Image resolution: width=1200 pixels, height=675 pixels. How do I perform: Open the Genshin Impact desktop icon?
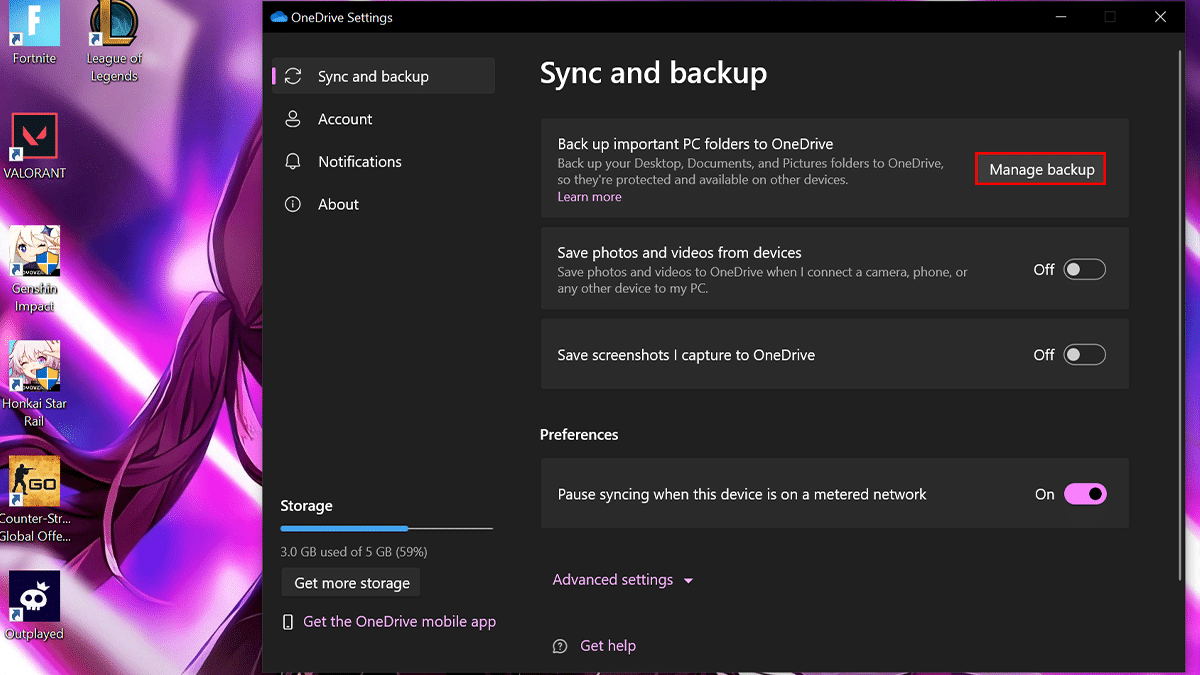coord(34,253)
